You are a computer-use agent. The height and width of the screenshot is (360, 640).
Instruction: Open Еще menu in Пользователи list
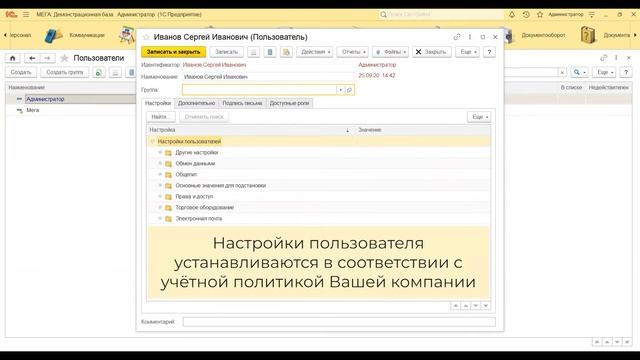(x=604, y=72)
